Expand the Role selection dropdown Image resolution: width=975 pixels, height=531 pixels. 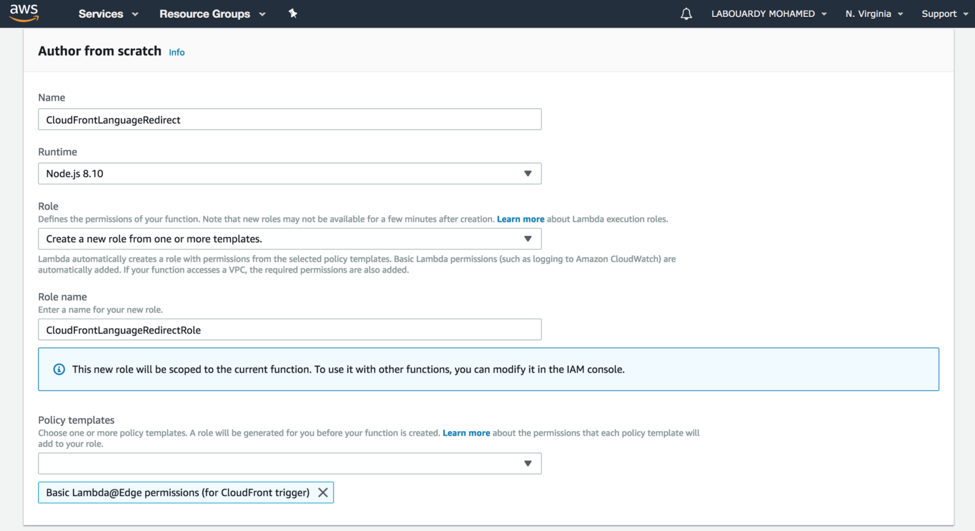[x=290, y=239]
